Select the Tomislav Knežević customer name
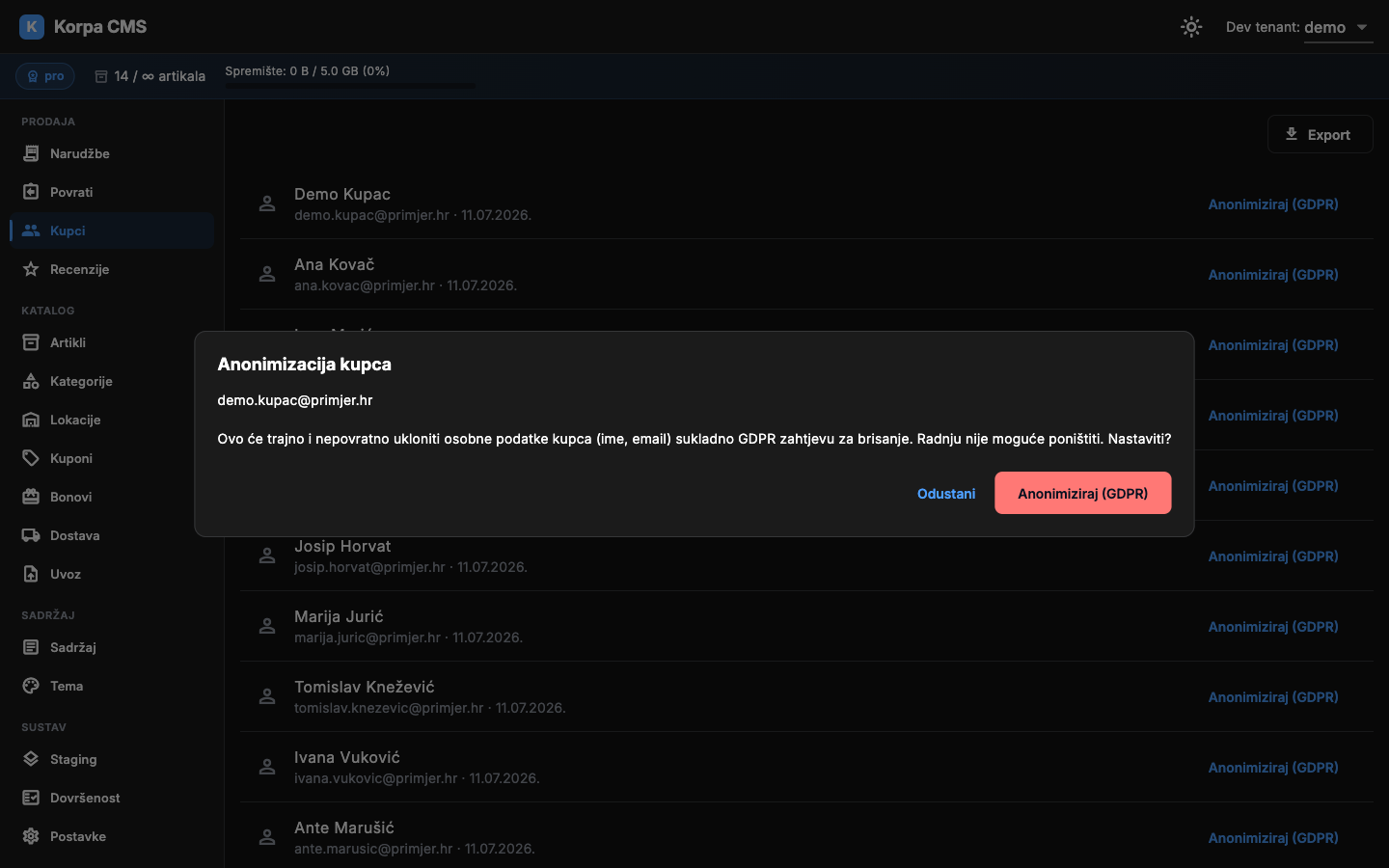The width and height of the screenshot is (1389, 868). click(x=365, y=687)
